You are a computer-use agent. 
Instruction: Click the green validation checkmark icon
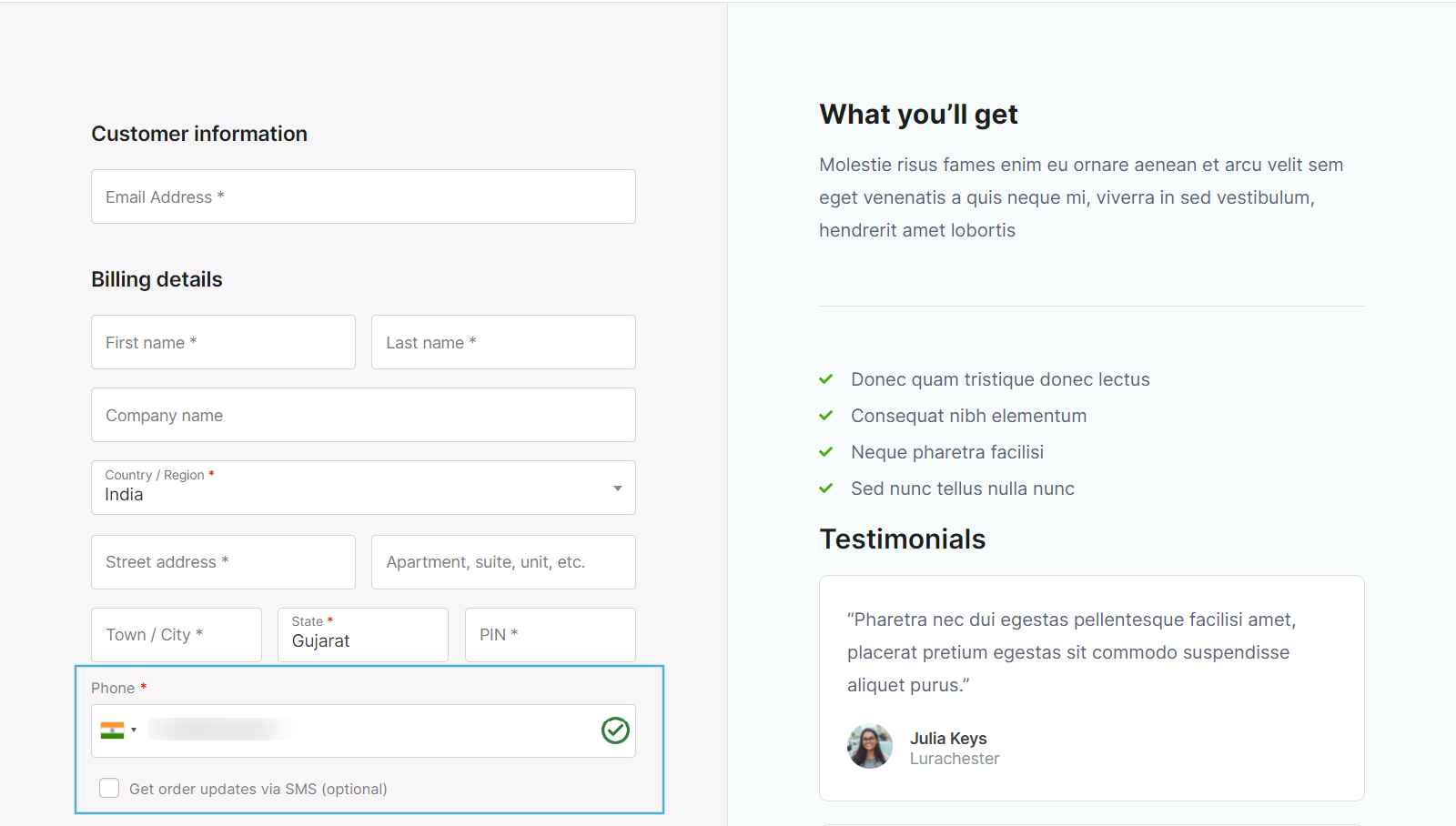pyautogui.click(x=615, y=730)
